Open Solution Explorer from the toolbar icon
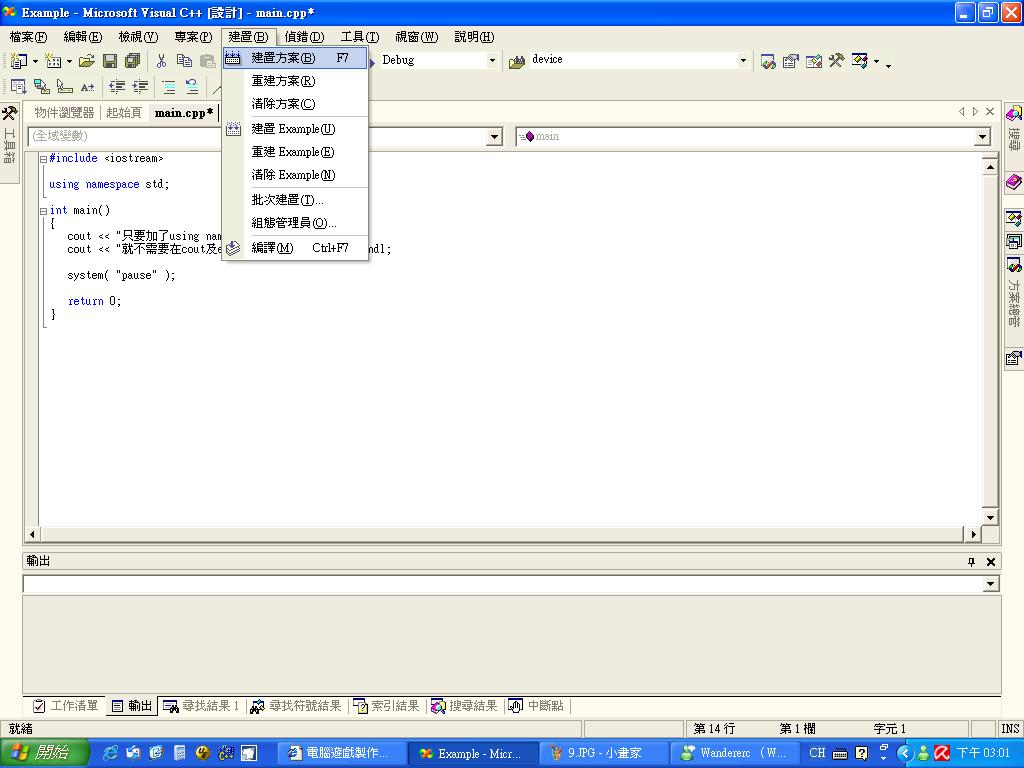 click(x=768, y=61)
